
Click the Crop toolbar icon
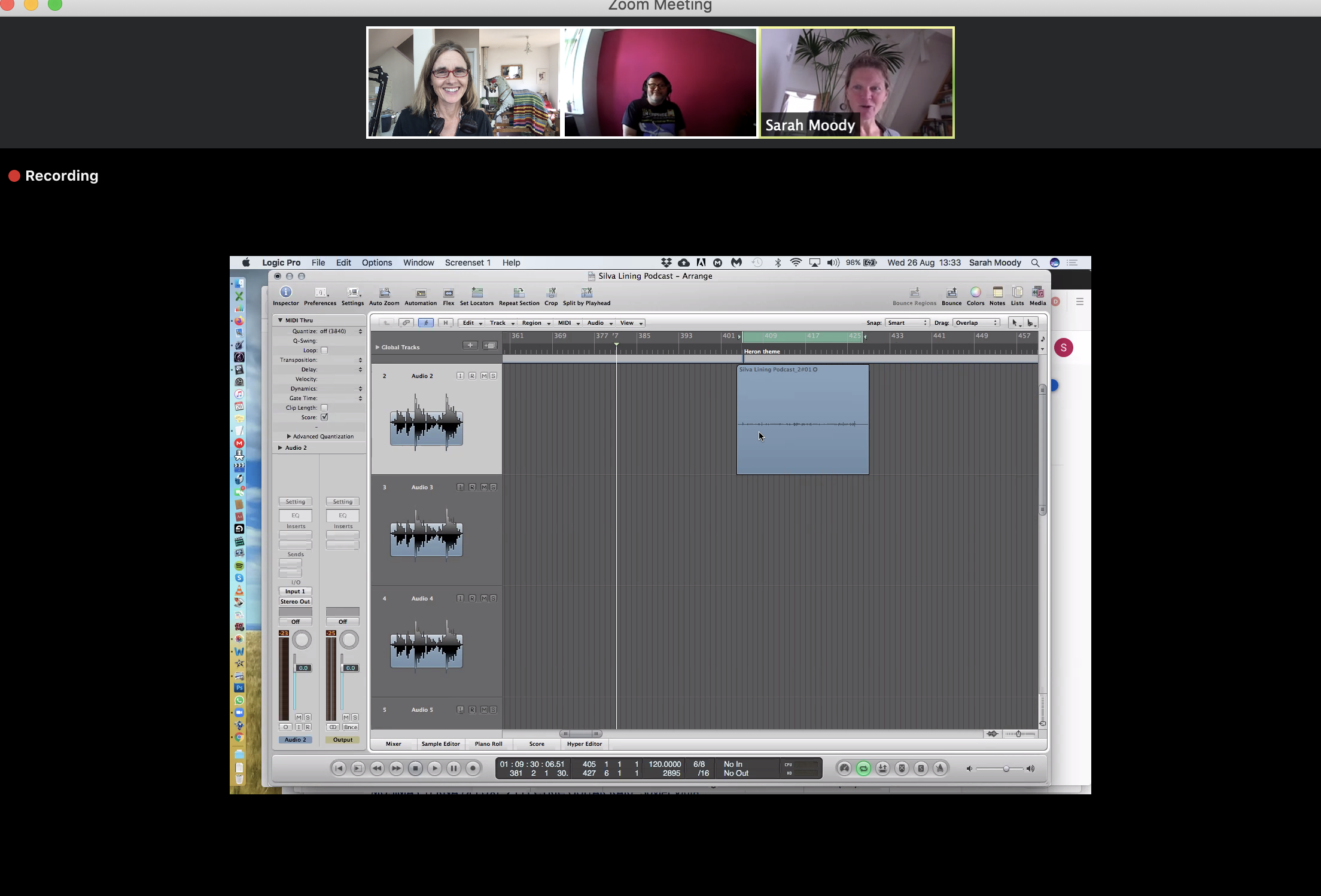click(x=551, y=292)
